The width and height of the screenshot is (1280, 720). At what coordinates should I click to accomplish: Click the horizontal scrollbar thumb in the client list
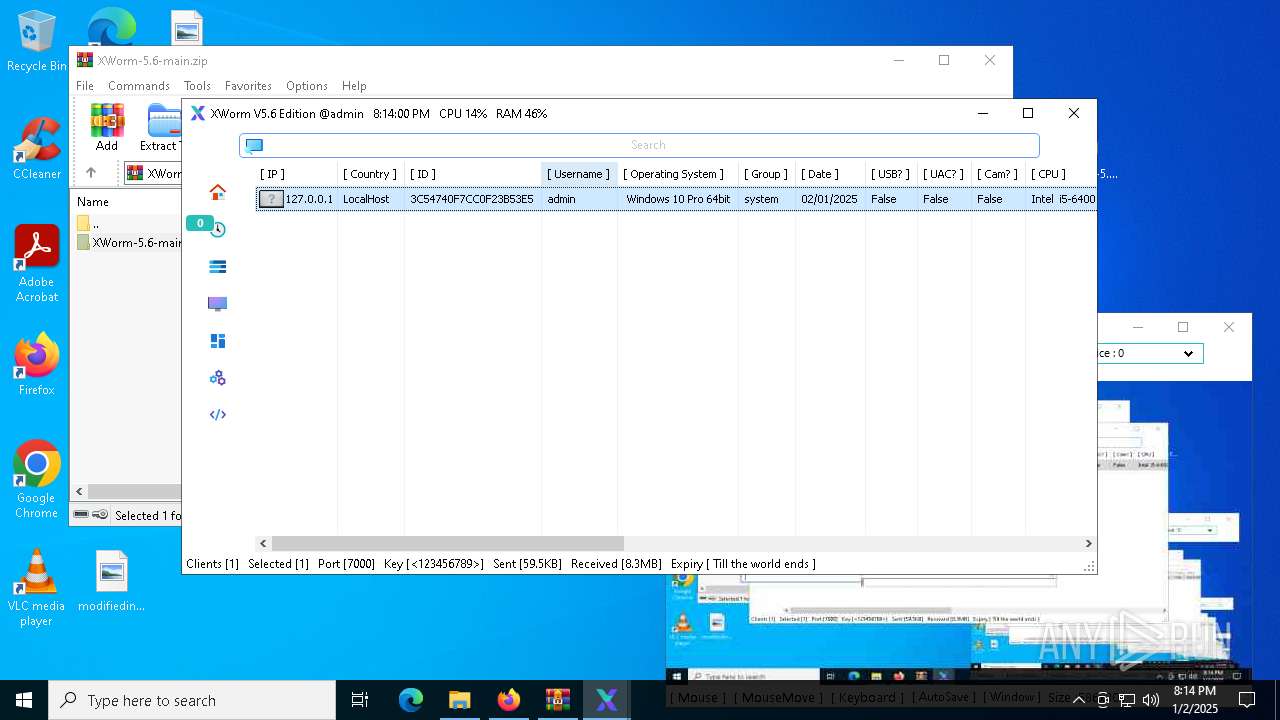447,544
